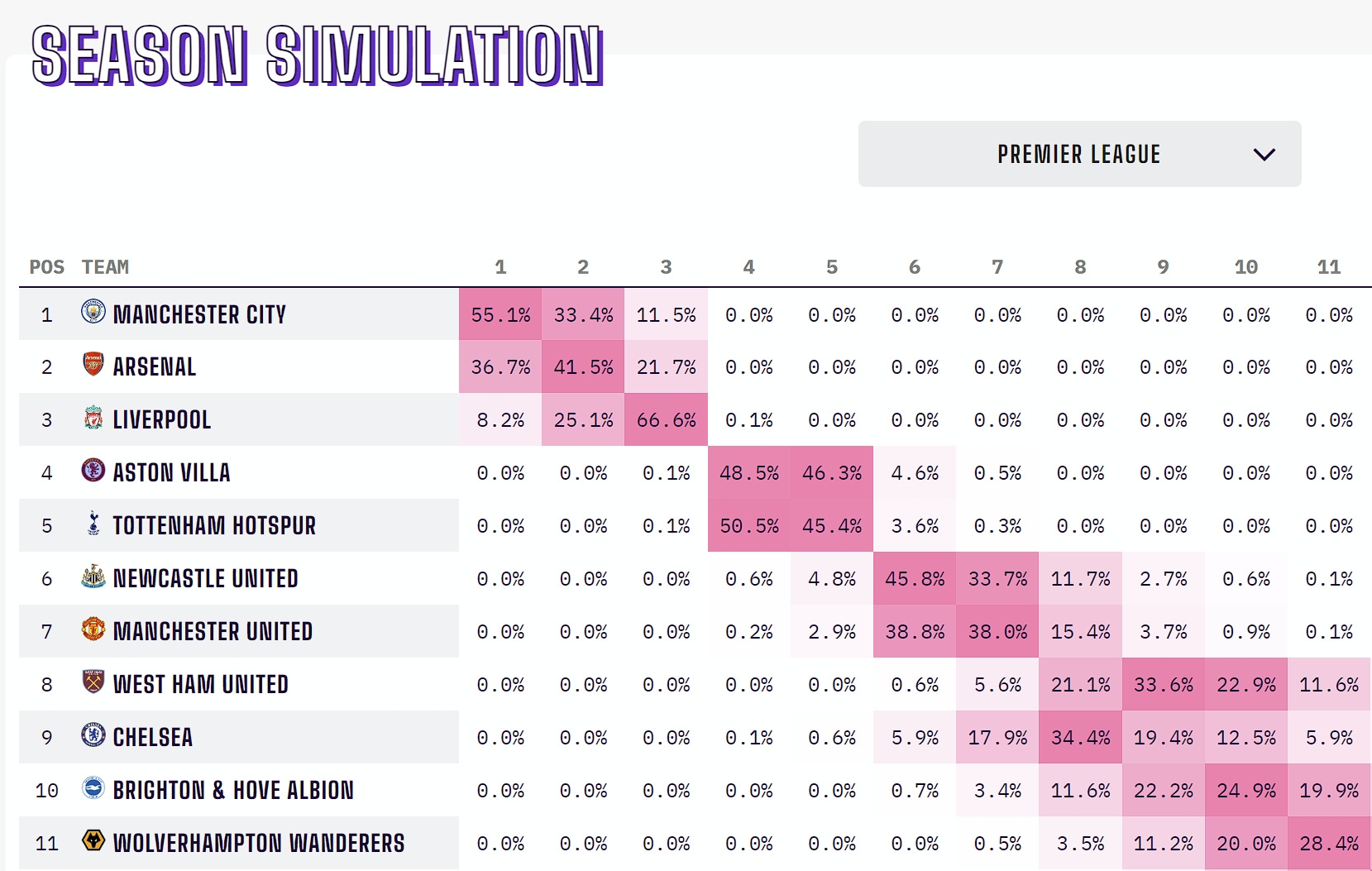Click the Arsenal club crest
1372x871 pixels.
point(93,364)
